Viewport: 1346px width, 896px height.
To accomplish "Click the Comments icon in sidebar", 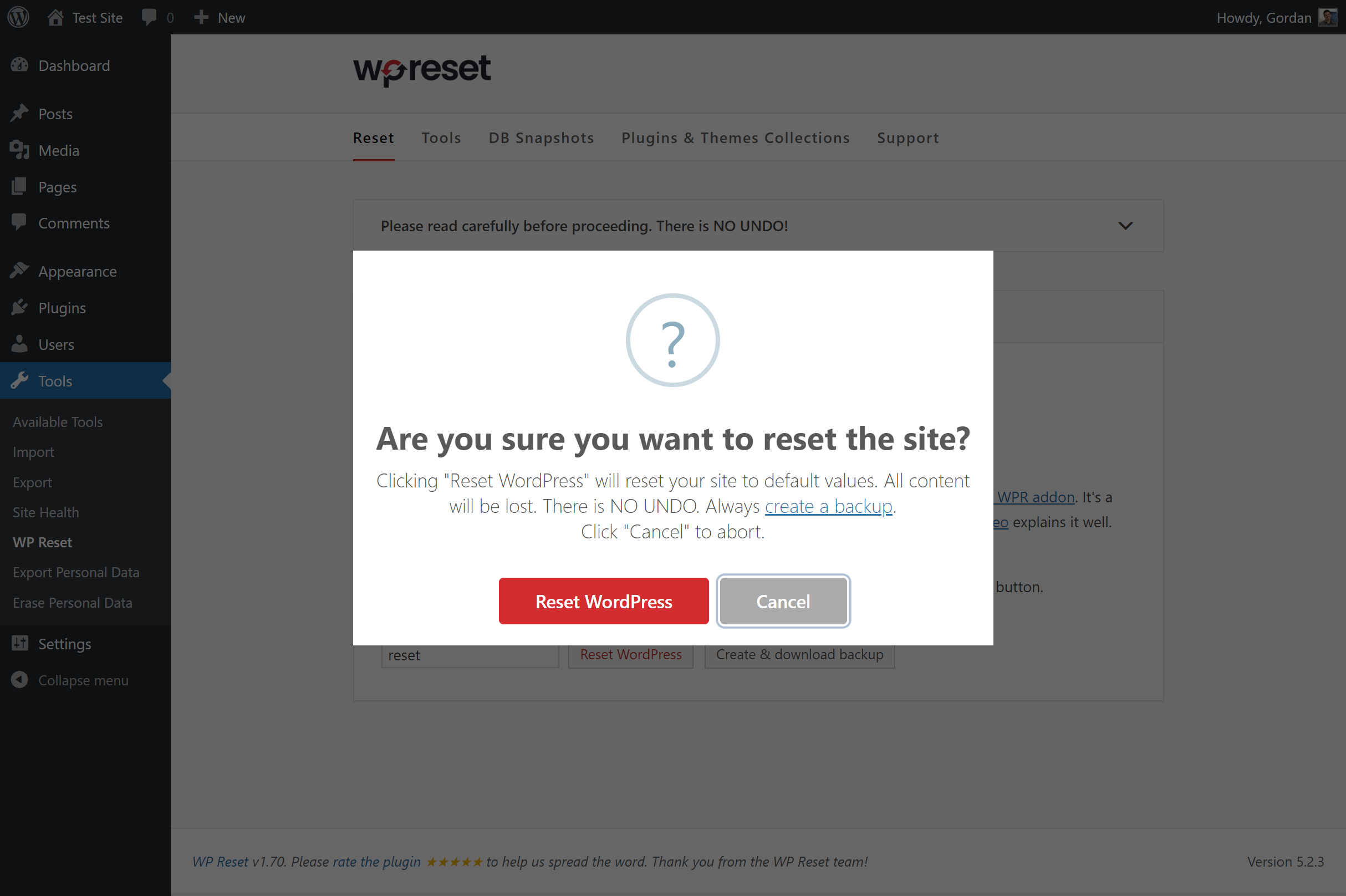I will [19, 223].
